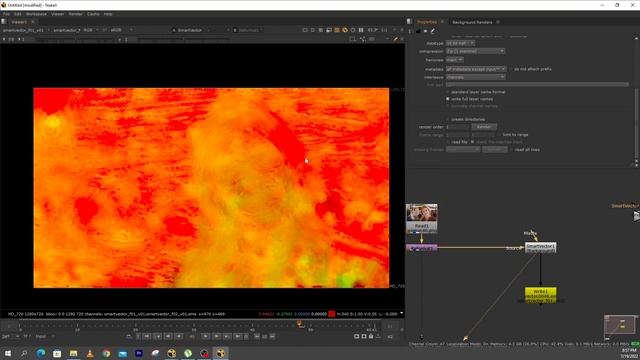Viewport: 640px width, 360px height.
Task: Open the interleave dropdown
Action: tap(476, 77)
